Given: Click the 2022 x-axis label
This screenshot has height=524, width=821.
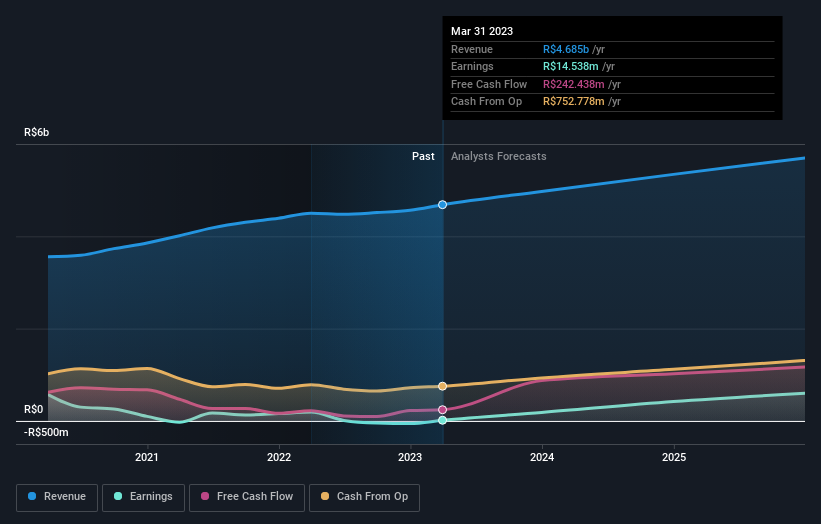Looking at the screenshot, I should coord(279,457).
